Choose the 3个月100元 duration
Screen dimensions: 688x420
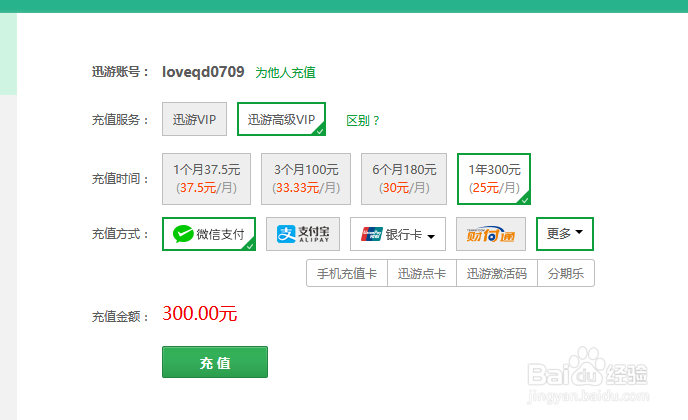click(x=306, y=179)
